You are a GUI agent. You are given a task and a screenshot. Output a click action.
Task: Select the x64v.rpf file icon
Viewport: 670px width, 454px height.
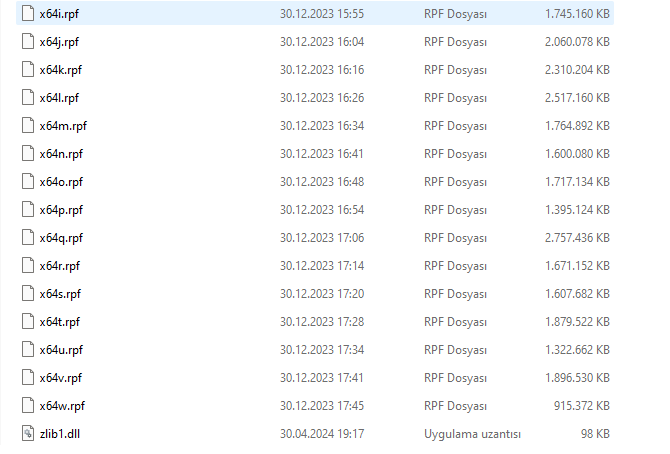[28, 378]
